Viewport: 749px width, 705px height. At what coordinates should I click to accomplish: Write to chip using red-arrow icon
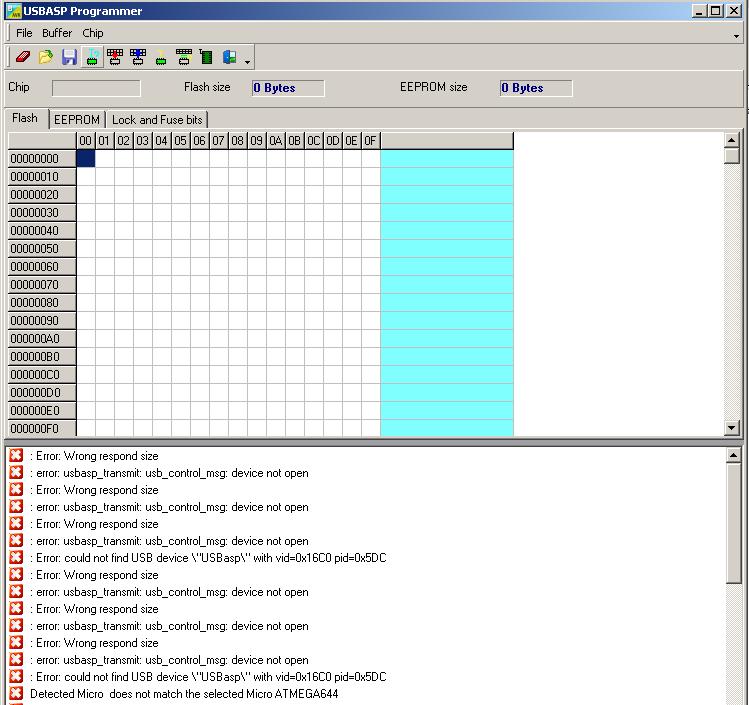(115, 57)
